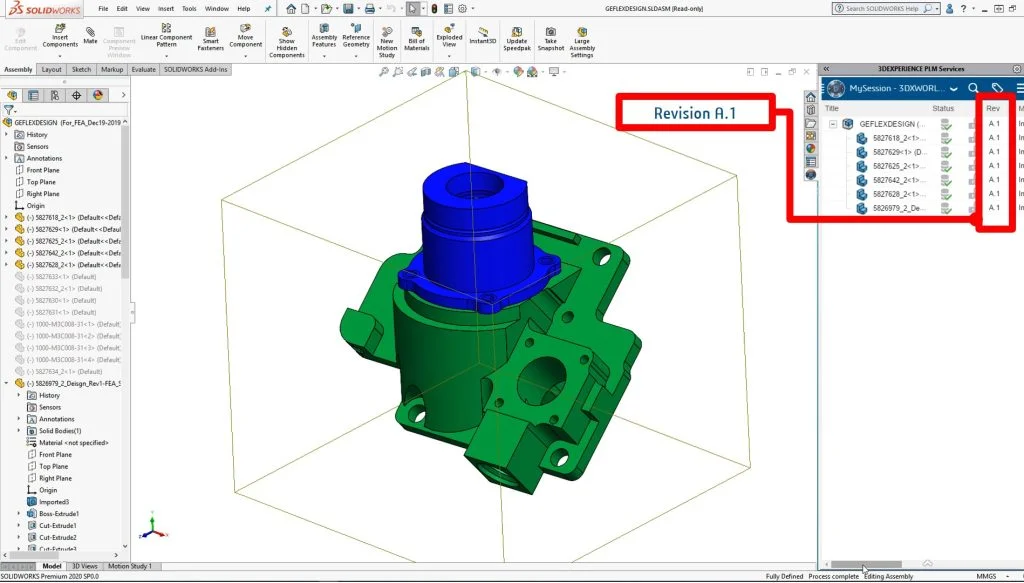Open Assembly Features tool
This screenshot has width=1024, height=583.
pos(324,37)
